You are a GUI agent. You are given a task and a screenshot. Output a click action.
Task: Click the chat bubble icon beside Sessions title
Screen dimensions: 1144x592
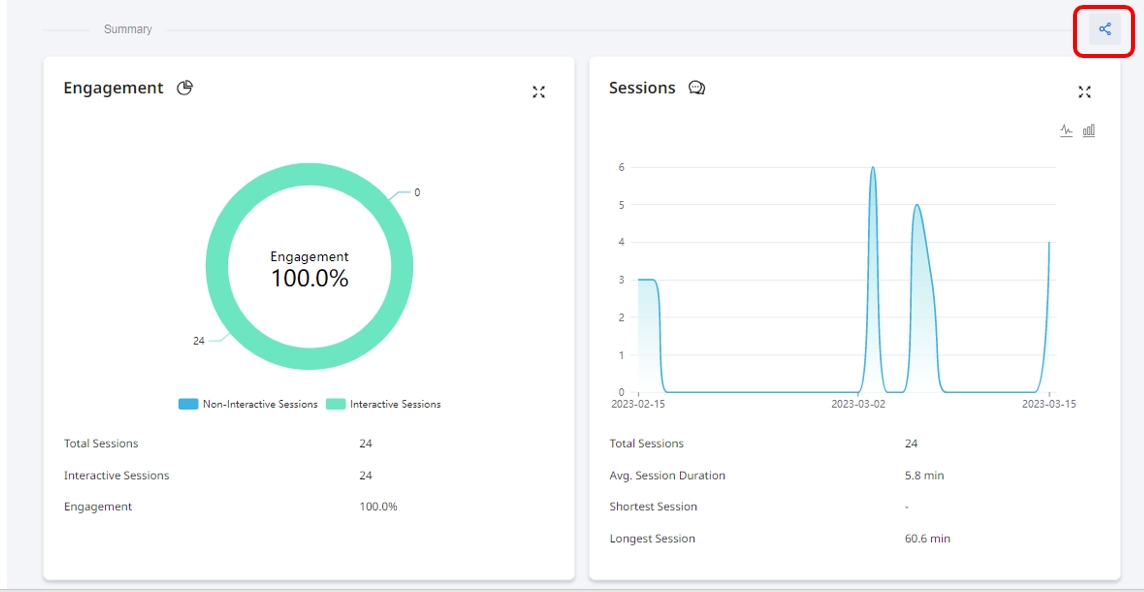pyautogui.click(x=697, y=88)
